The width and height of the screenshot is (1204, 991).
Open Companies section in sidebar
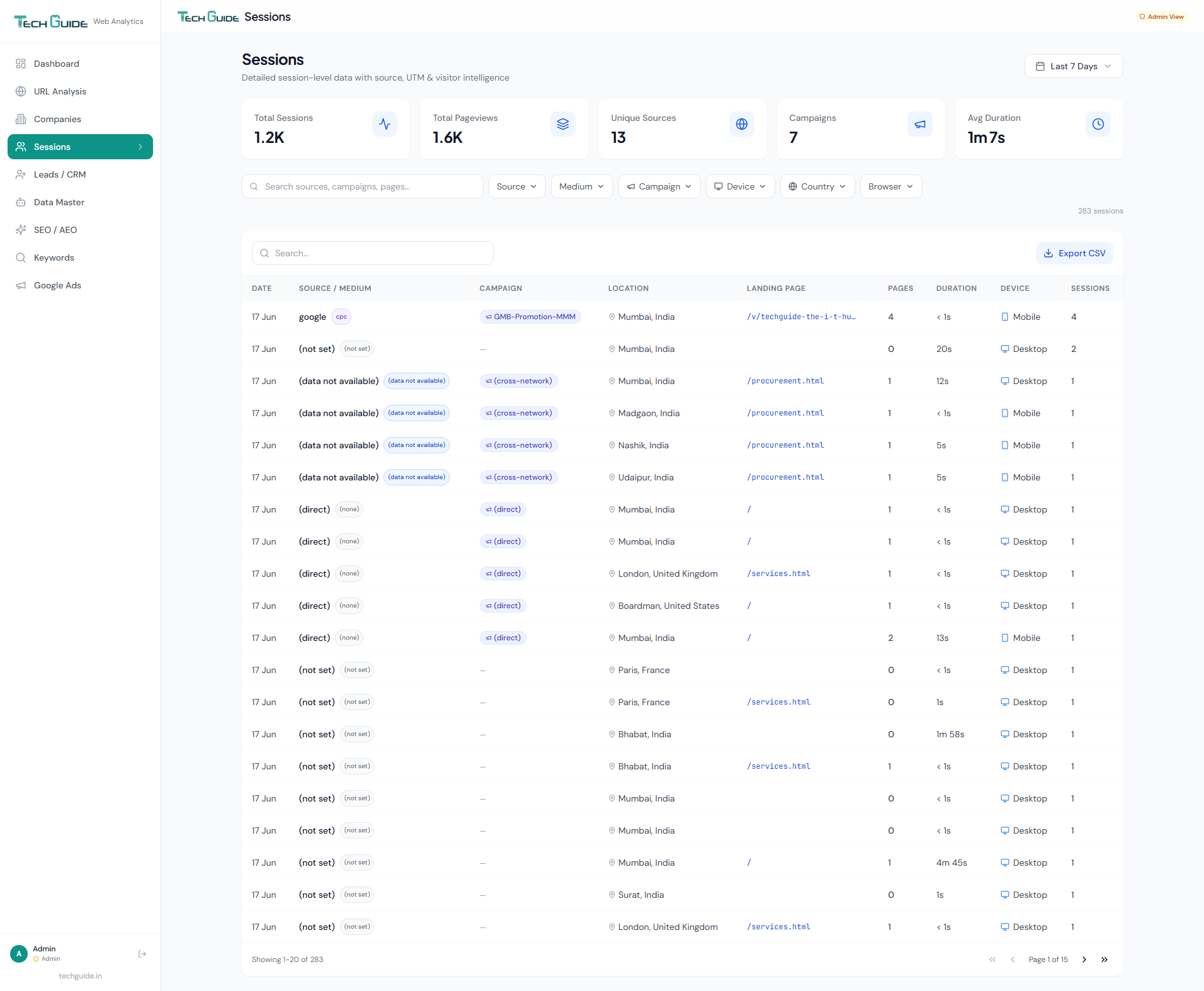click(x=80, y=119)
